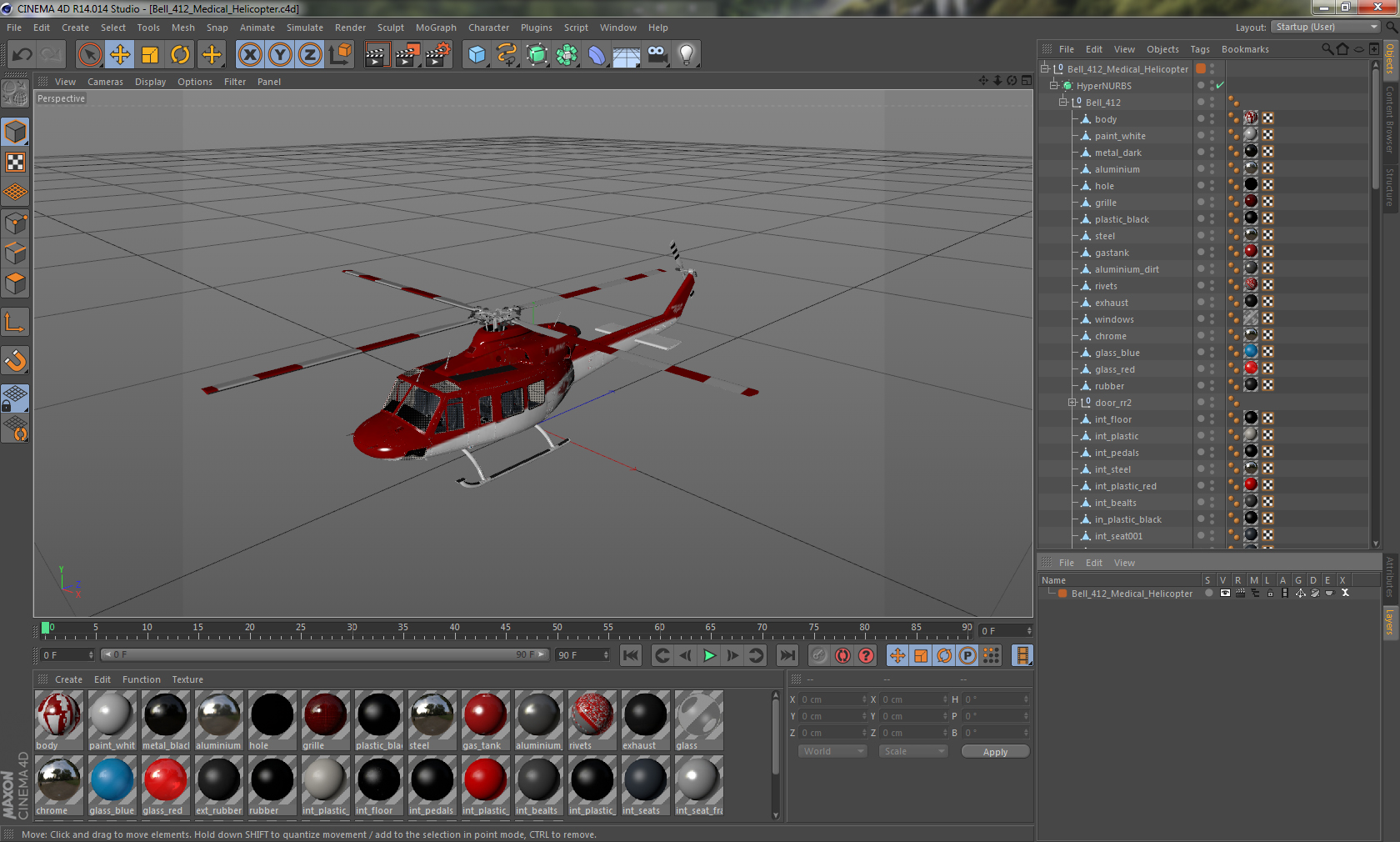Toggle snapping magnet icon
The height and width of the screenshot is (842, 1400).
[x=16, y=360]
